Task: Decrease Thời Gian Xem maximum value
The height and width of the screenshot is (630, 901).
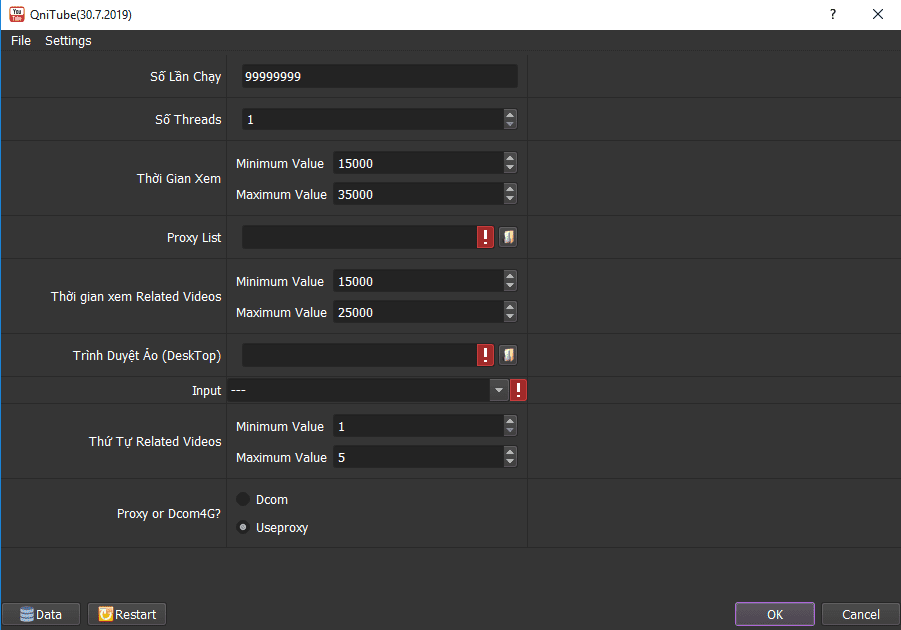Action: tap(510, 200)
